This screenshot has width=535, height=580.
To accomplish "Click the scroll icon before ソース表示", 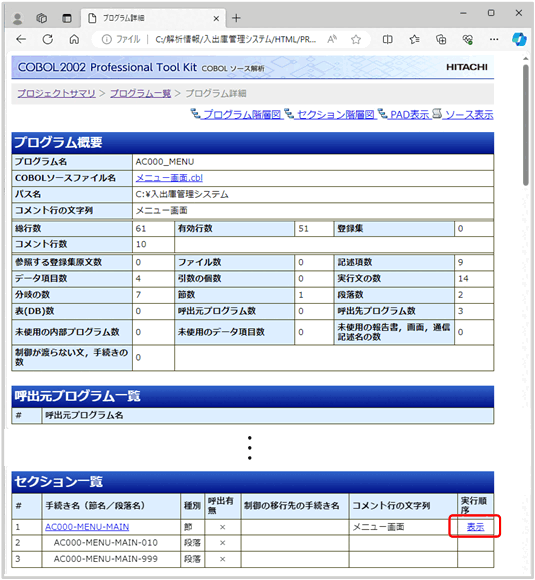I will pyautogui.click(x=437, y=114).
